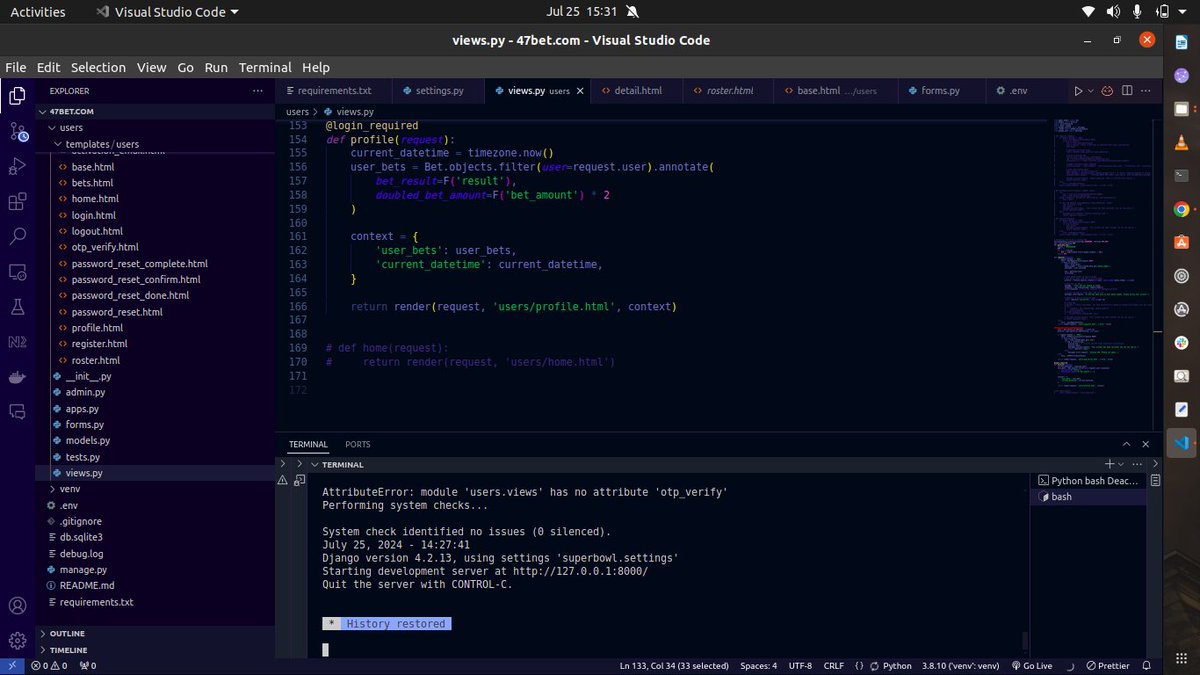Click Ln 133, Col 34 cursor position

[676, 665]
